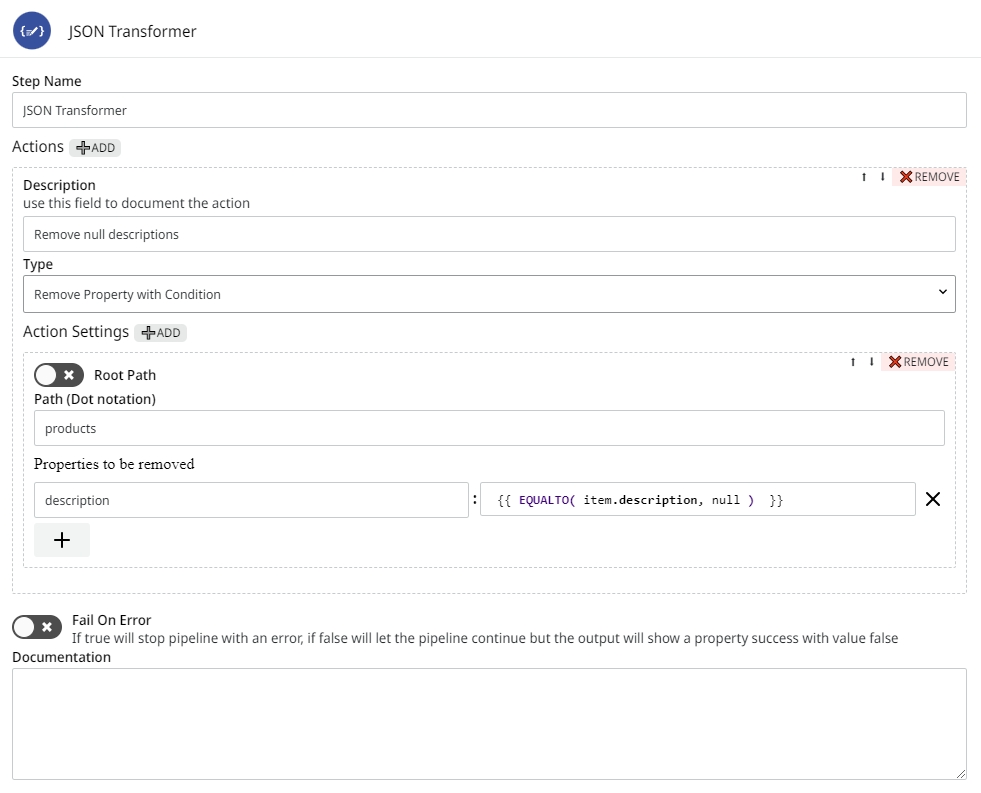The width and height of the screenshot is (981, 793).
Task: Click the EQUALTO condition expression field
Action: click(x=697, y=500)
